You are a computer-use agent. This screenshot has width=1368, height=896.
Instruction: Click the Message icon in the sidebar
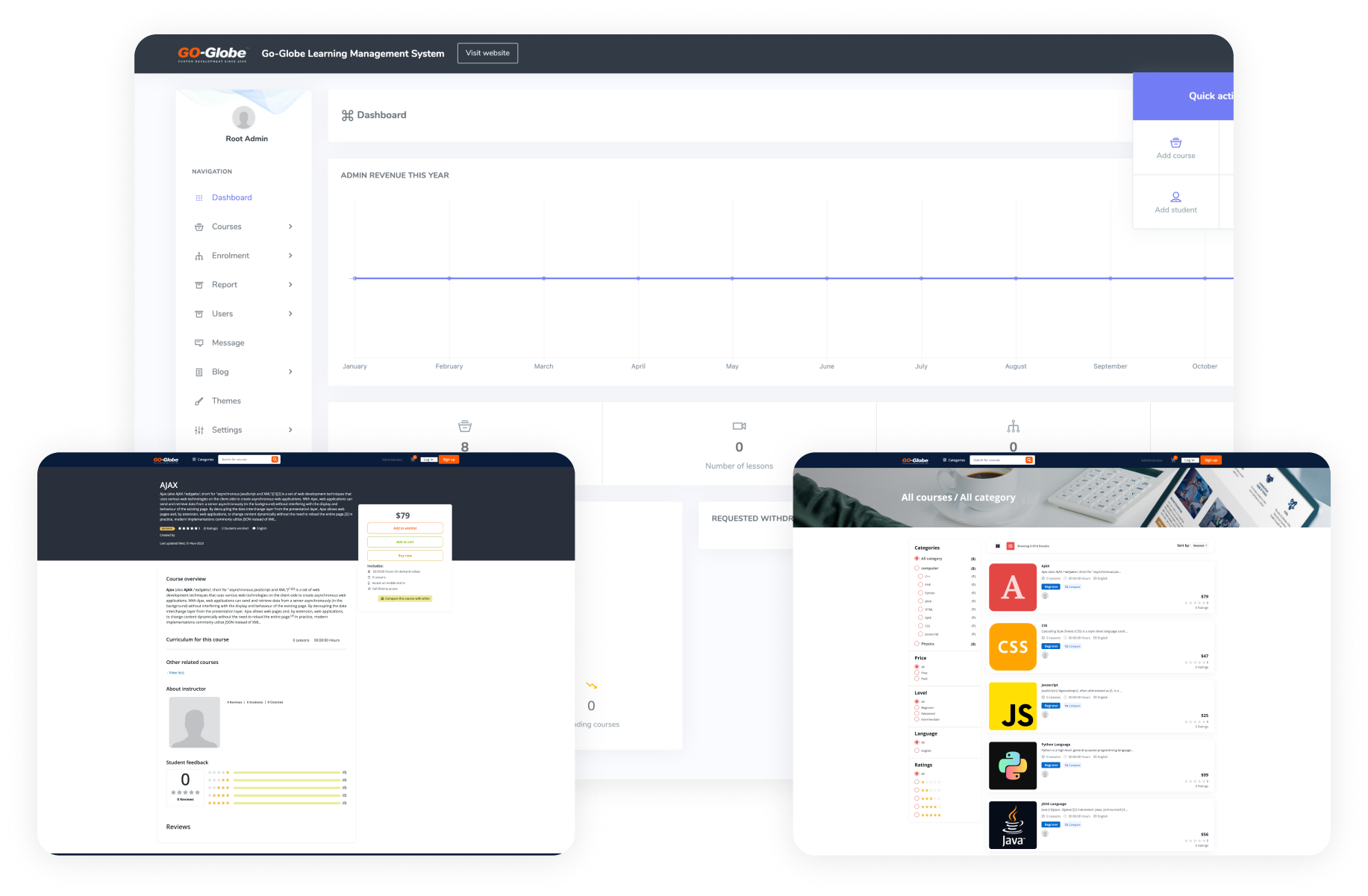point(199,343)
